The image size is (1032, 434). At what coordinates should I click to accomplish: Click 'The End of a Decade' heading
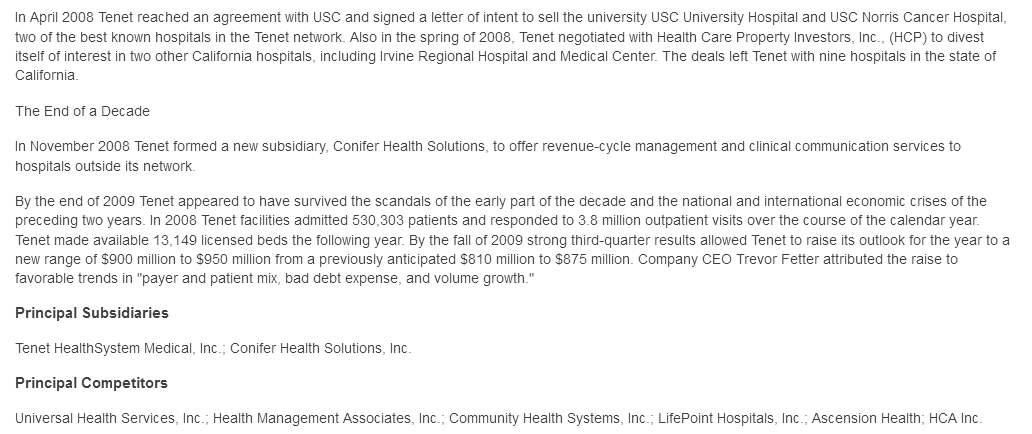tap(82, 111)
